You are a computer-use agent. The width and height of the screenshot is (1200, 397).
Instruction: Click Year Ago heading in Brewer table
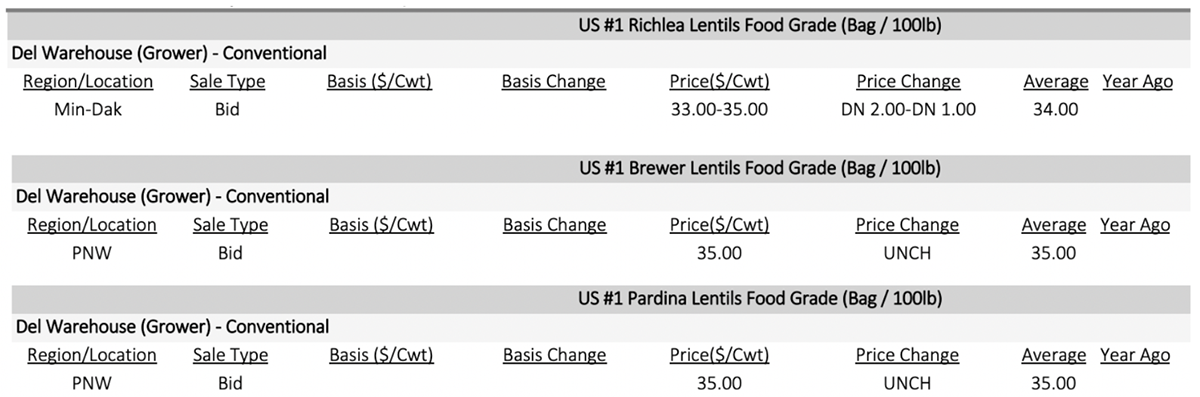click(x=1135, y=225)
